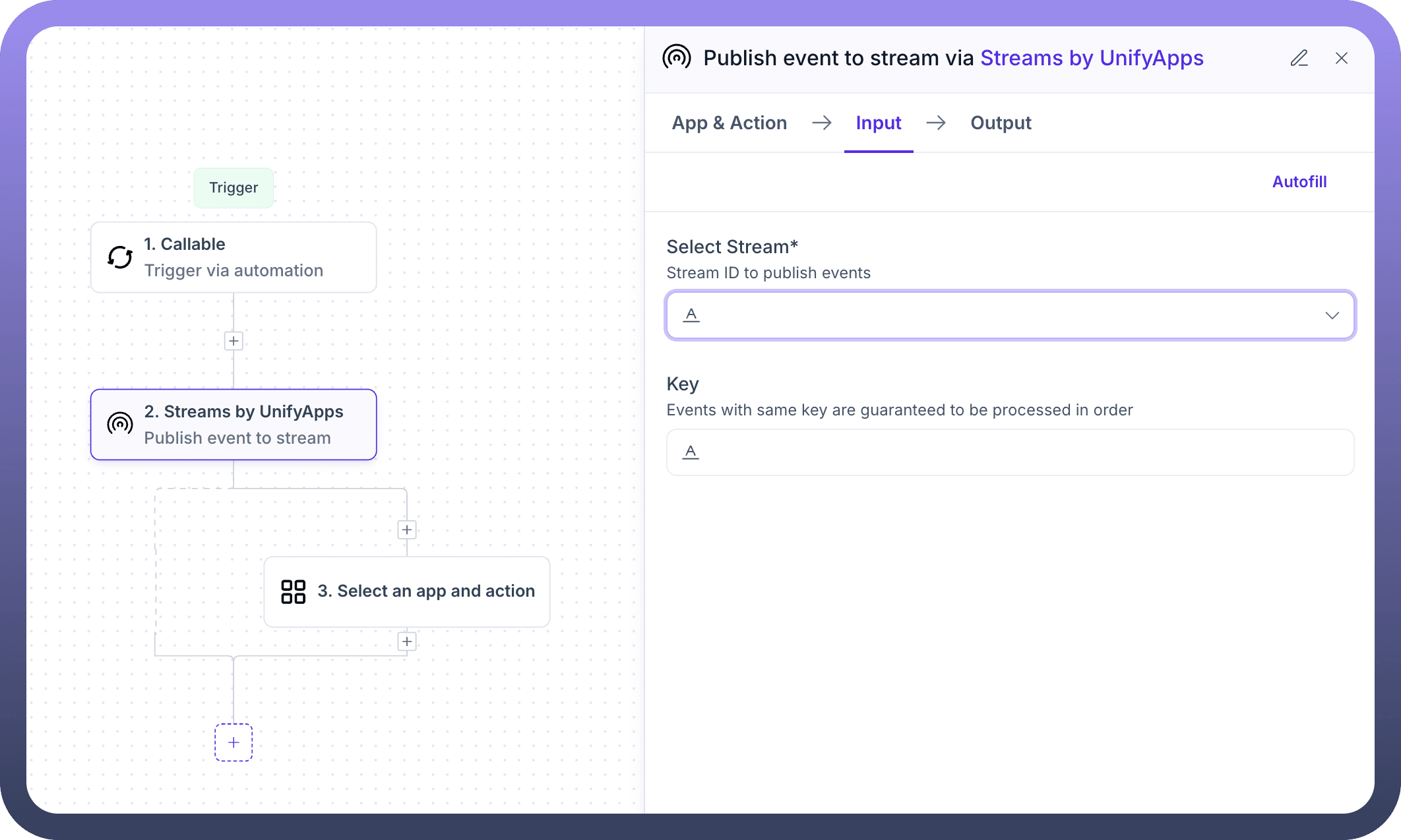1401x840 pixels.
Task: Select the Input tab
Action: tap(878, 123)
